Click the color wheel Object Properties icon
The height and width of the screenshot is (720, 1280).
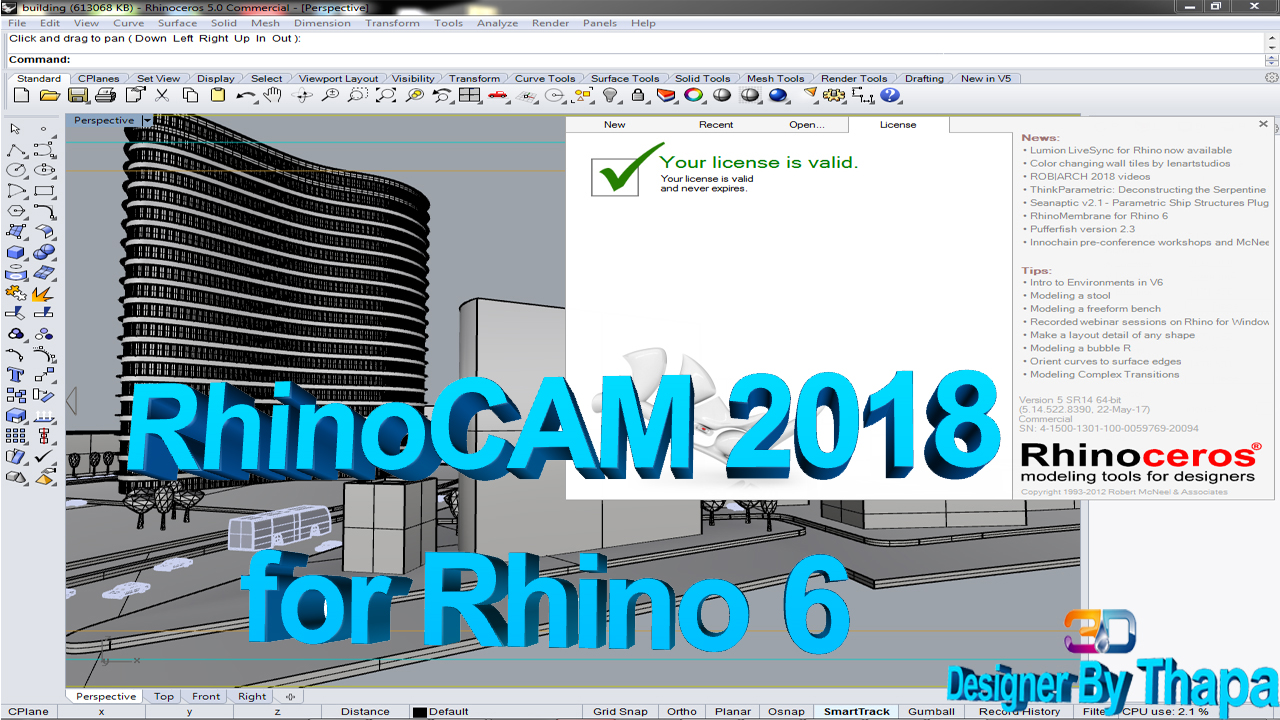[x=693, y=96]
